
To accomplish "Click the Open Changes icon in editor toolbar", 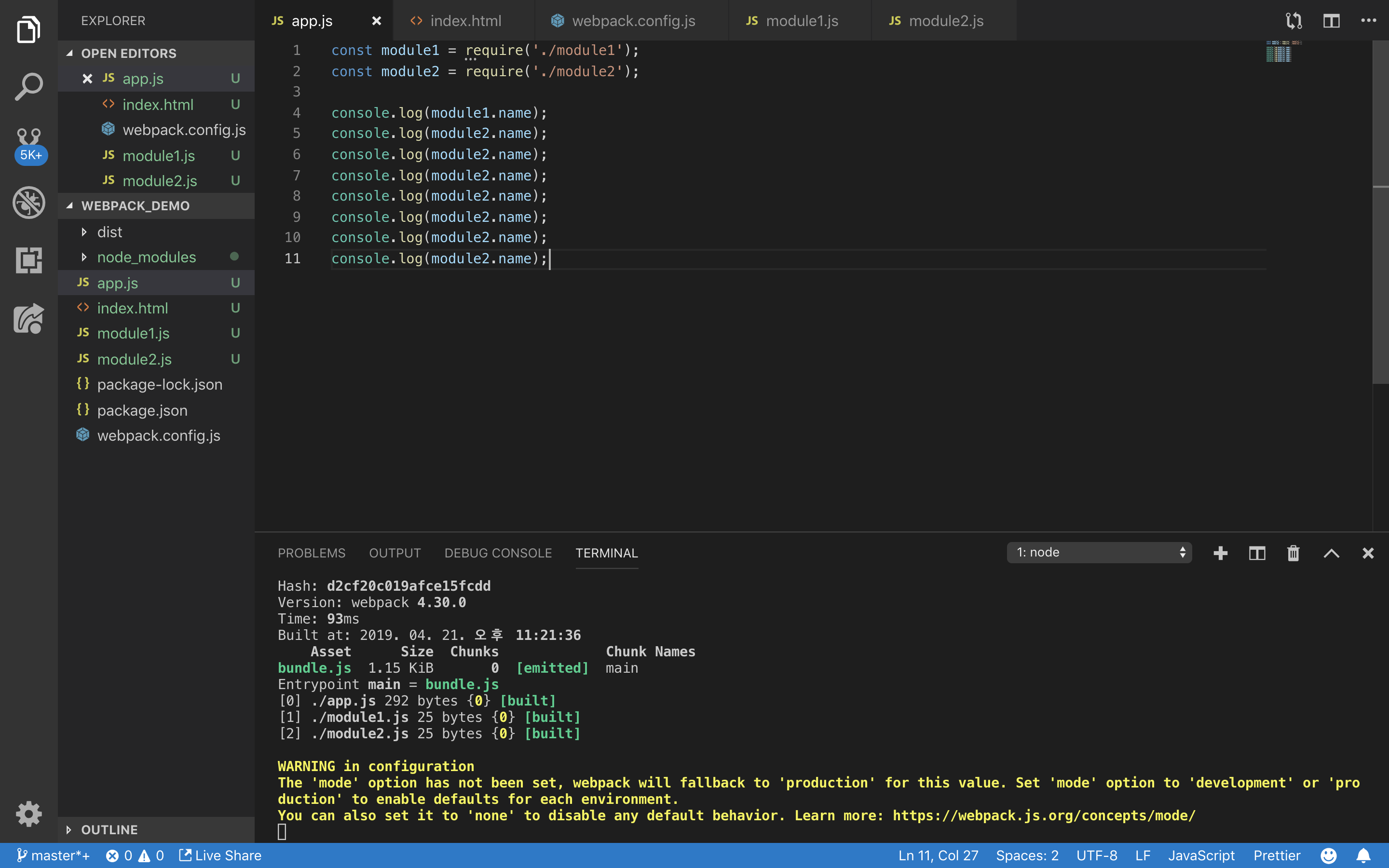I will point(1293,21).
